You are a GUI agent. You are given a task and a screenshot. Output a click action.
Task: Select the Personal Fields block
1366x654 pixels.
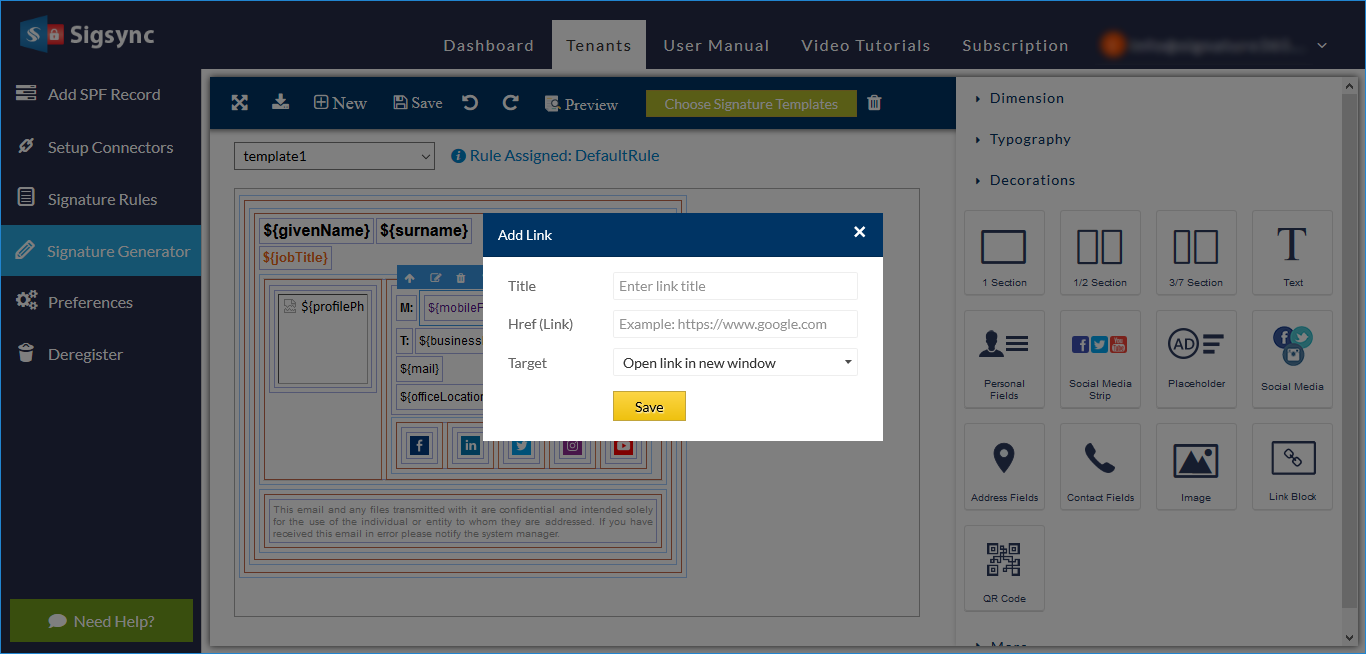(1004, 358)
